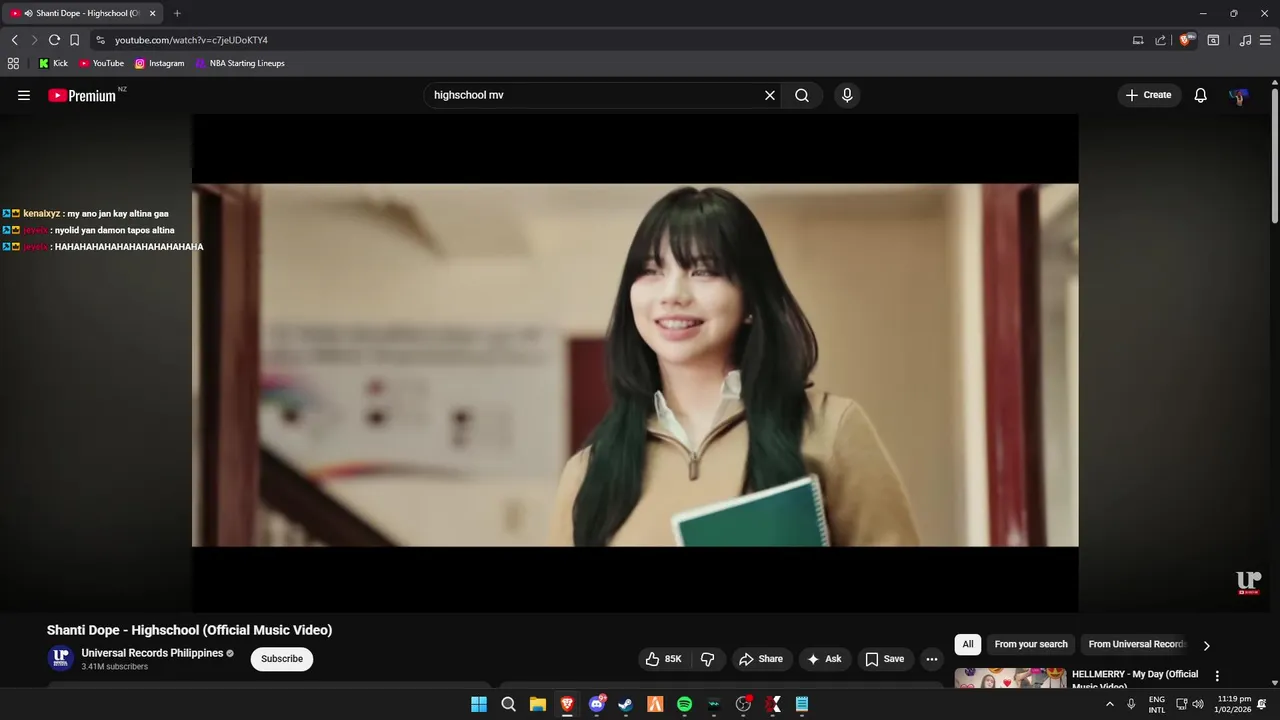Go back using the browser back arrow
Image resolution: width=1280 pixels, height=720 pixels.
click(14, 40)
